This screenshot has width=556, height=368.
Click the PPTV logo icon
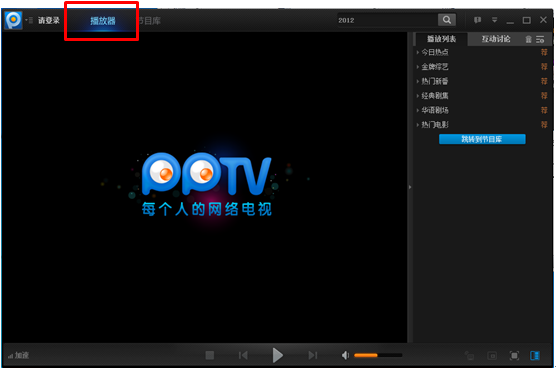pyautogui.click(x=13, y=20)
